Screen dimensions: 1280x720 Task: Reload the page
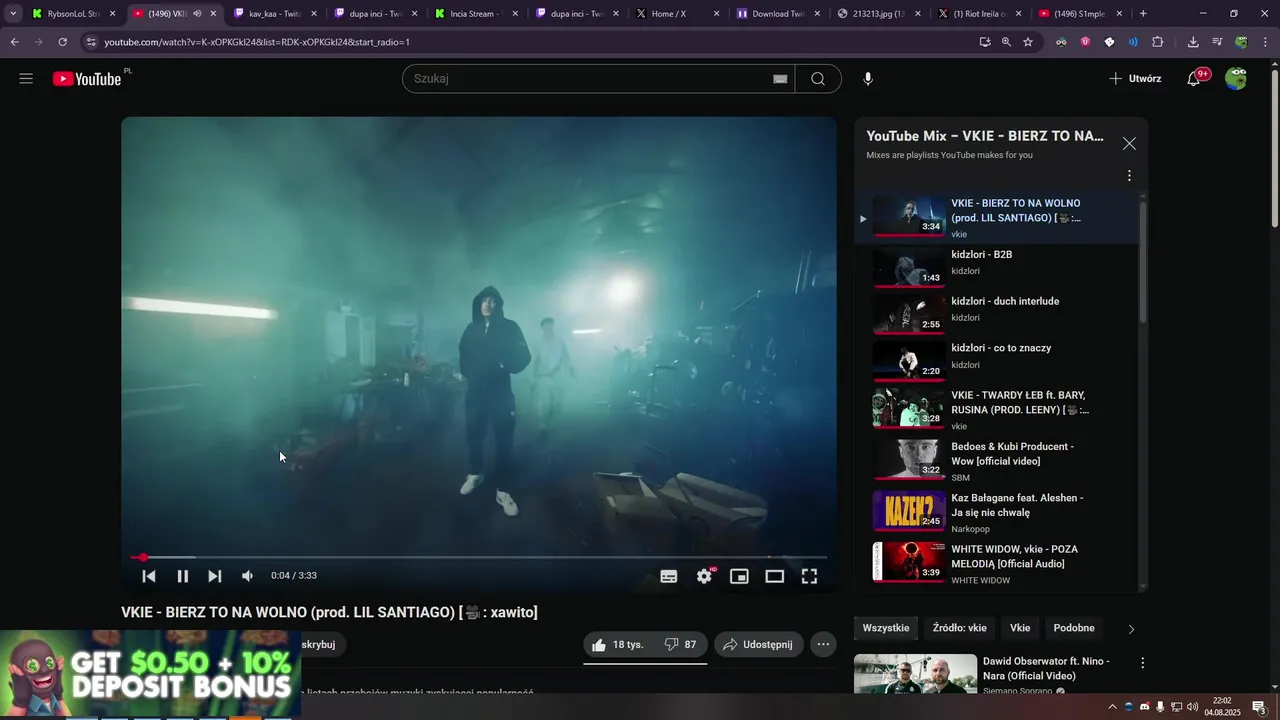pos(62,42)
